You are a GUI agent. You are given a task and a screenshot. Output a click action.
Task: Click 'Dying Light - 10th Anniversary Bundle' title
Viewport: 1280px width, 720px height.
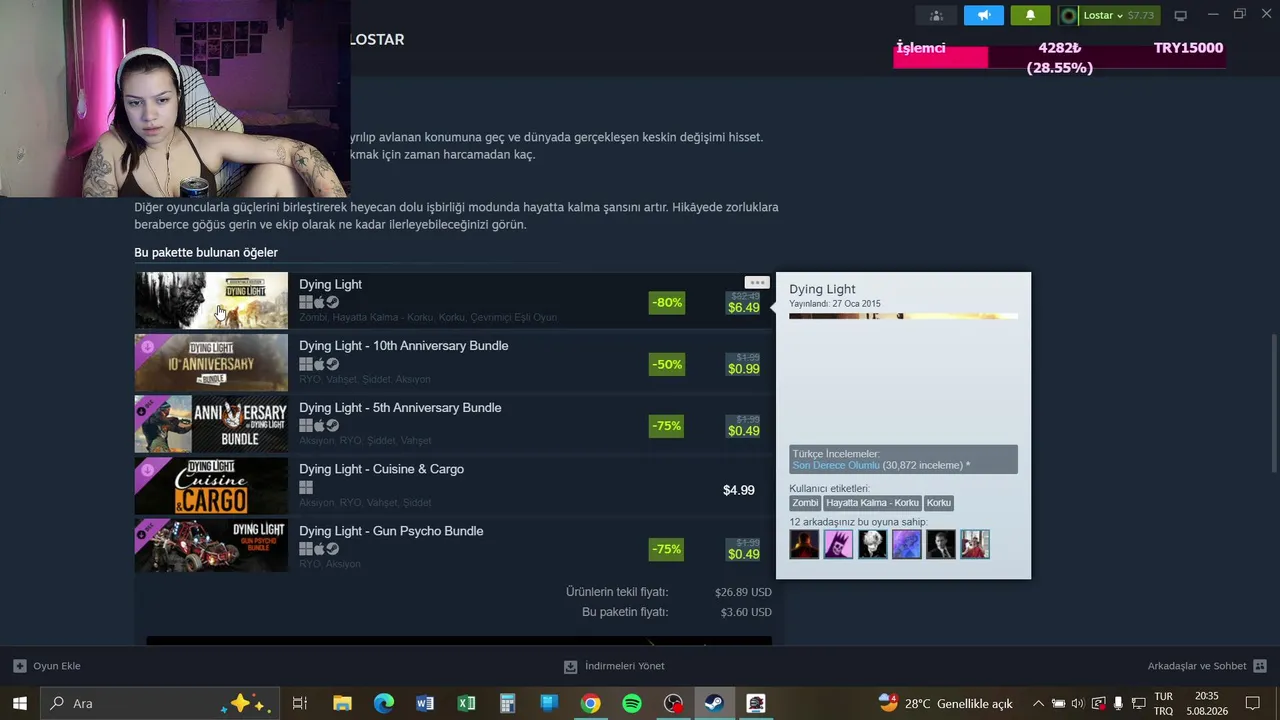[x=403, y=346]
